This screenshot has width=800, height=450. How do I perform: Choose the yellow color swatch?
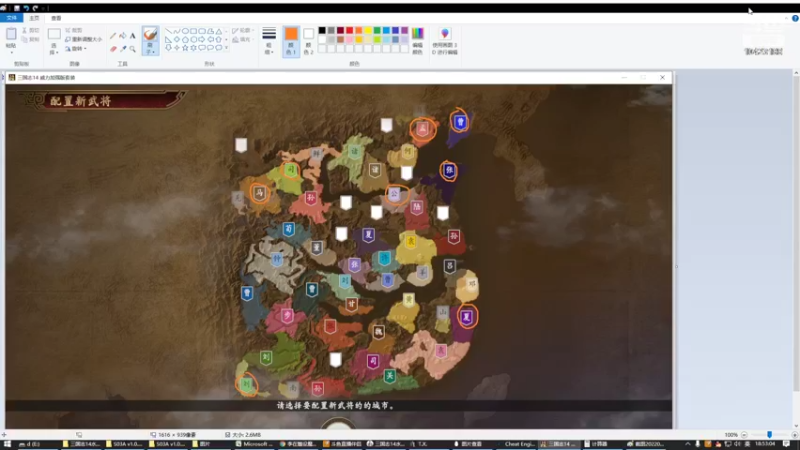(x=367, y=31)
